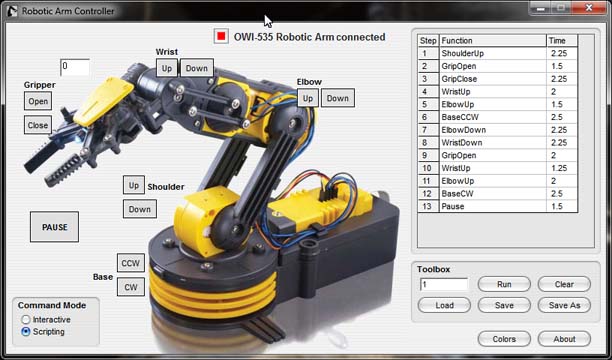The image size is (612, 360).
Task: Move the elbow Up
Action: 308,98
